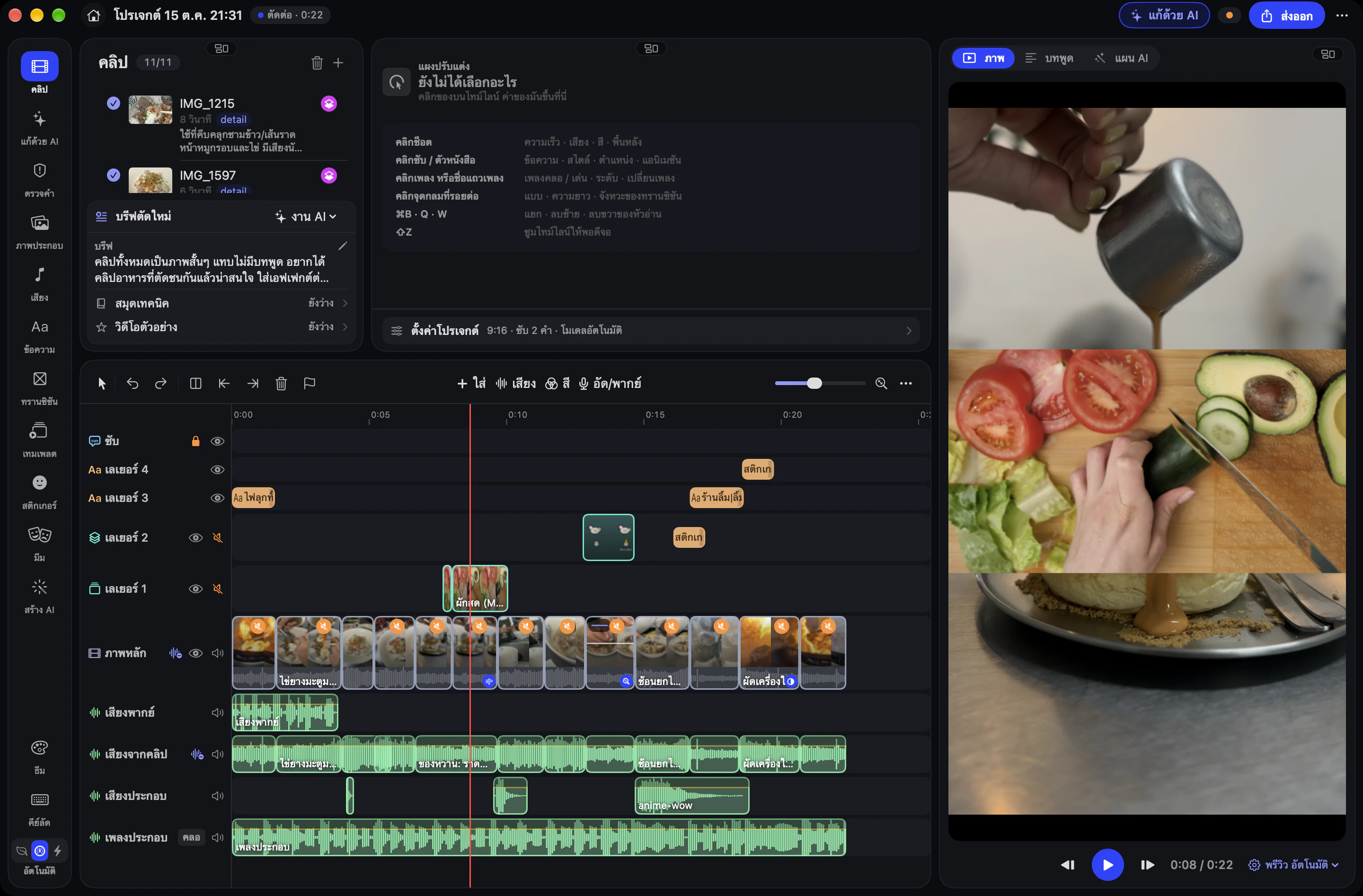Toggle the checkmark on clip IMG_1597
Image resolution: width=1363 pixels, height=896 pixels.
[114, 175]
